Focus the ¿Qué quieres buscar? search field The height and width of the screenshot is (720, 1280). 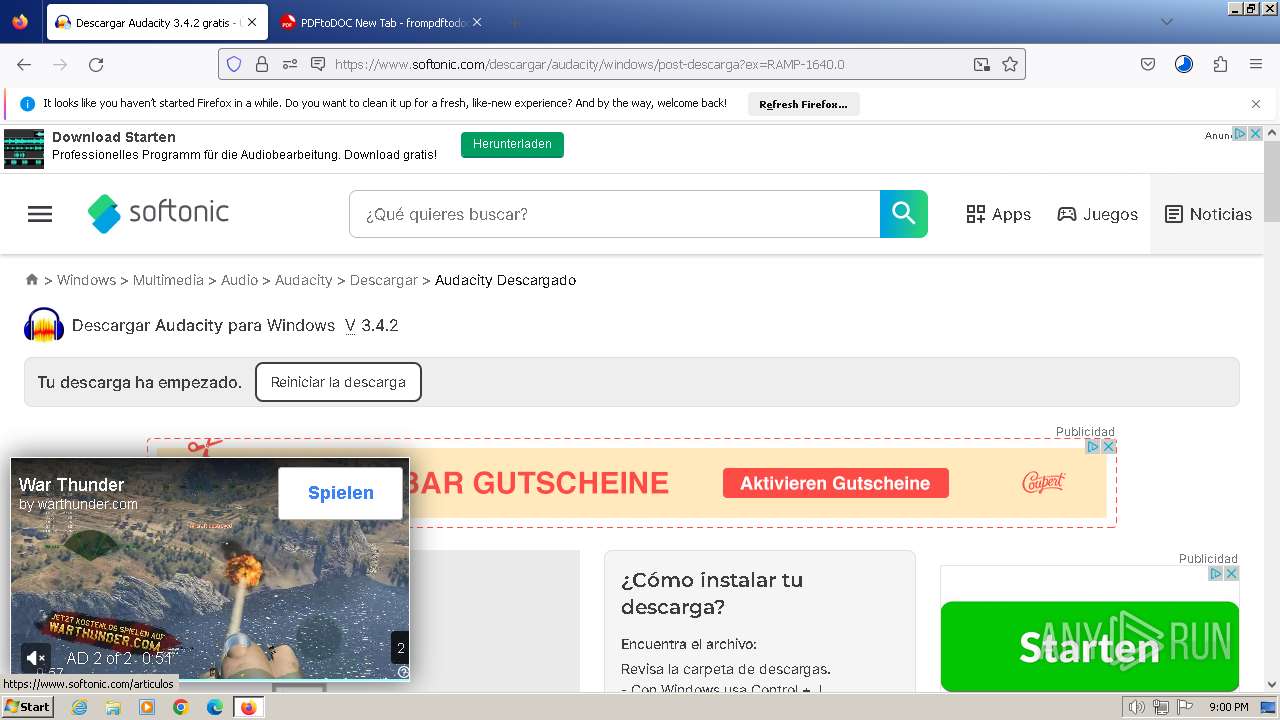(614, 214)
